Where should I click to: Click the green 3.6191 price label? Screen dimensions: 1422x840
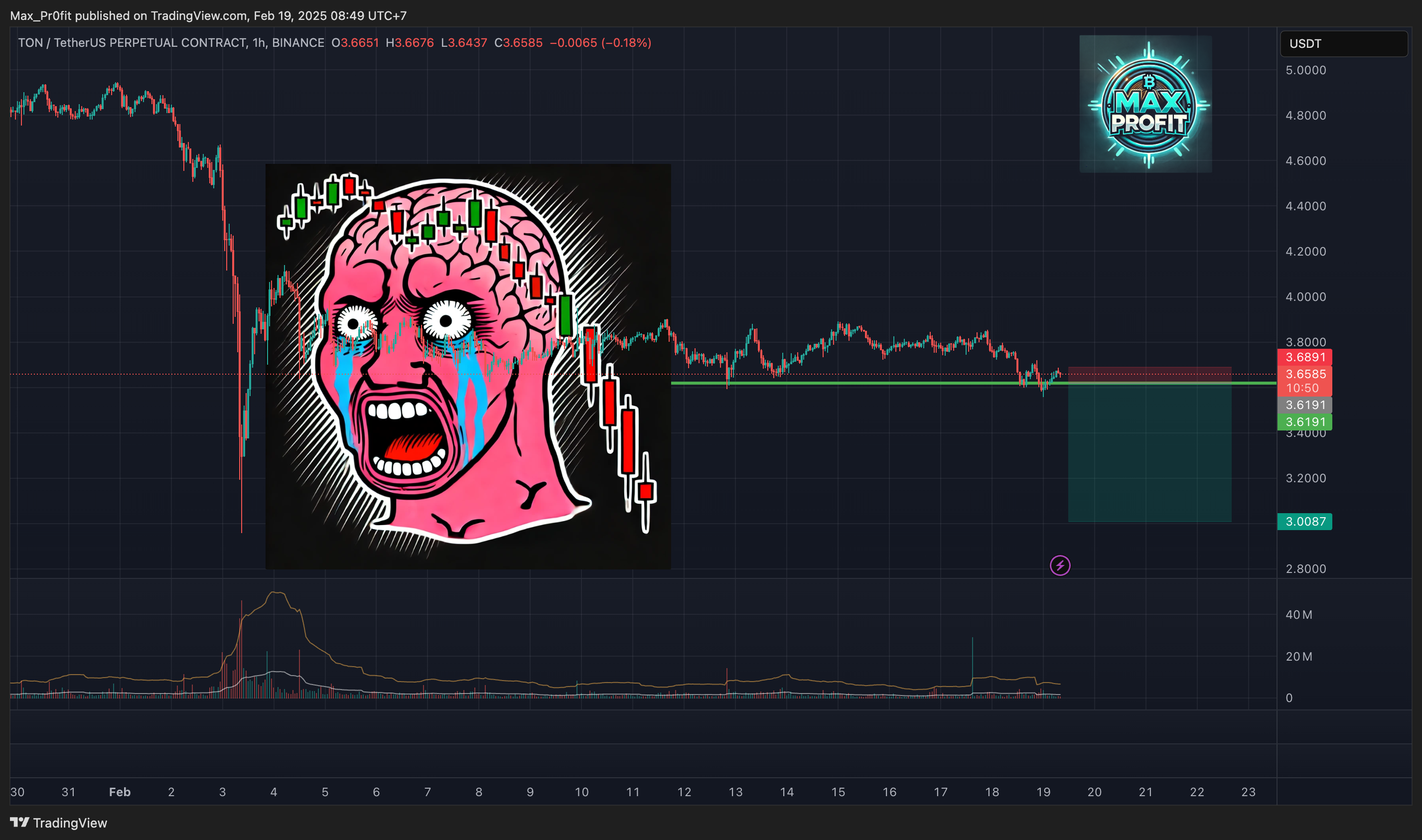pos(1304,421)
